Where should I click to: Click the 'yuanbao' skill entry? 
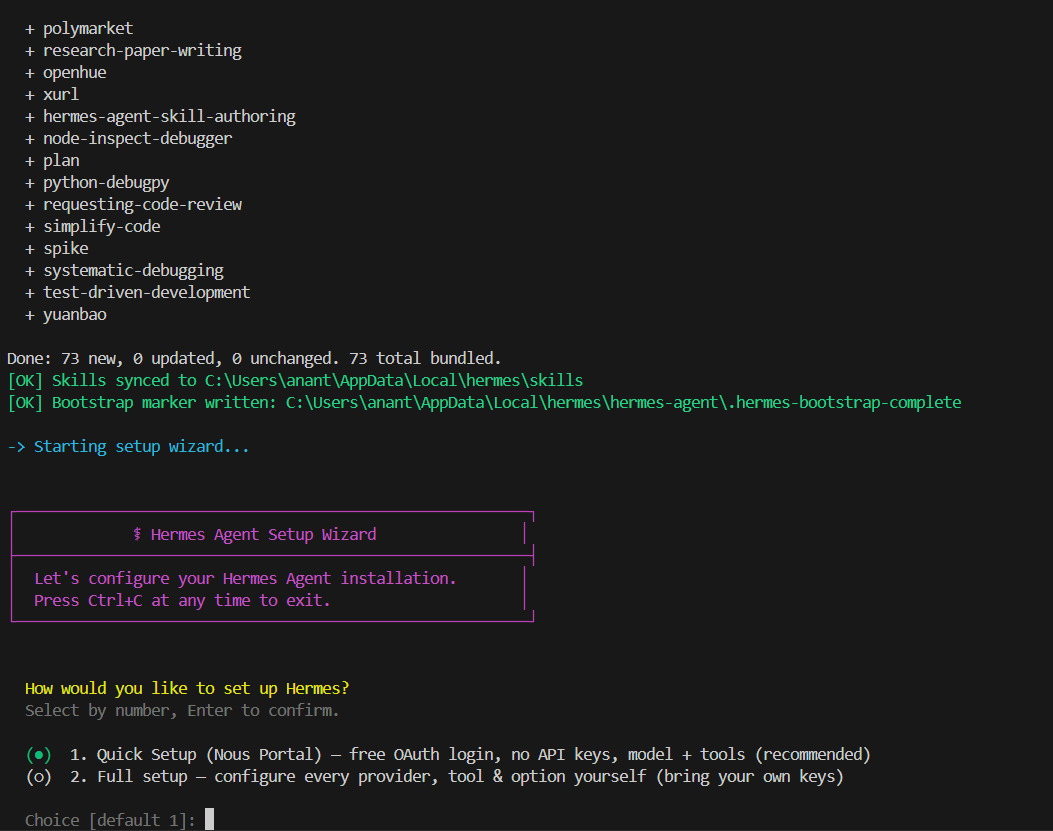(75, 314)
